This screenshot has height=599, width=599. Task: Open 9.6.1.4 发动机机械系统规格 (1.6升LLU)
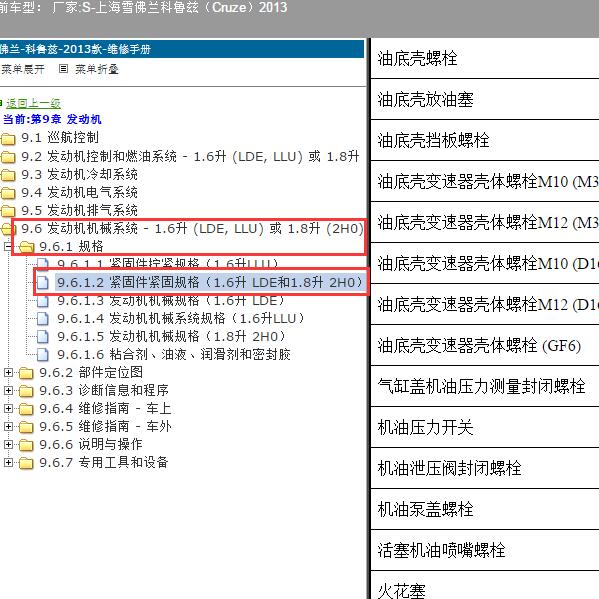[x=180, y=318]
